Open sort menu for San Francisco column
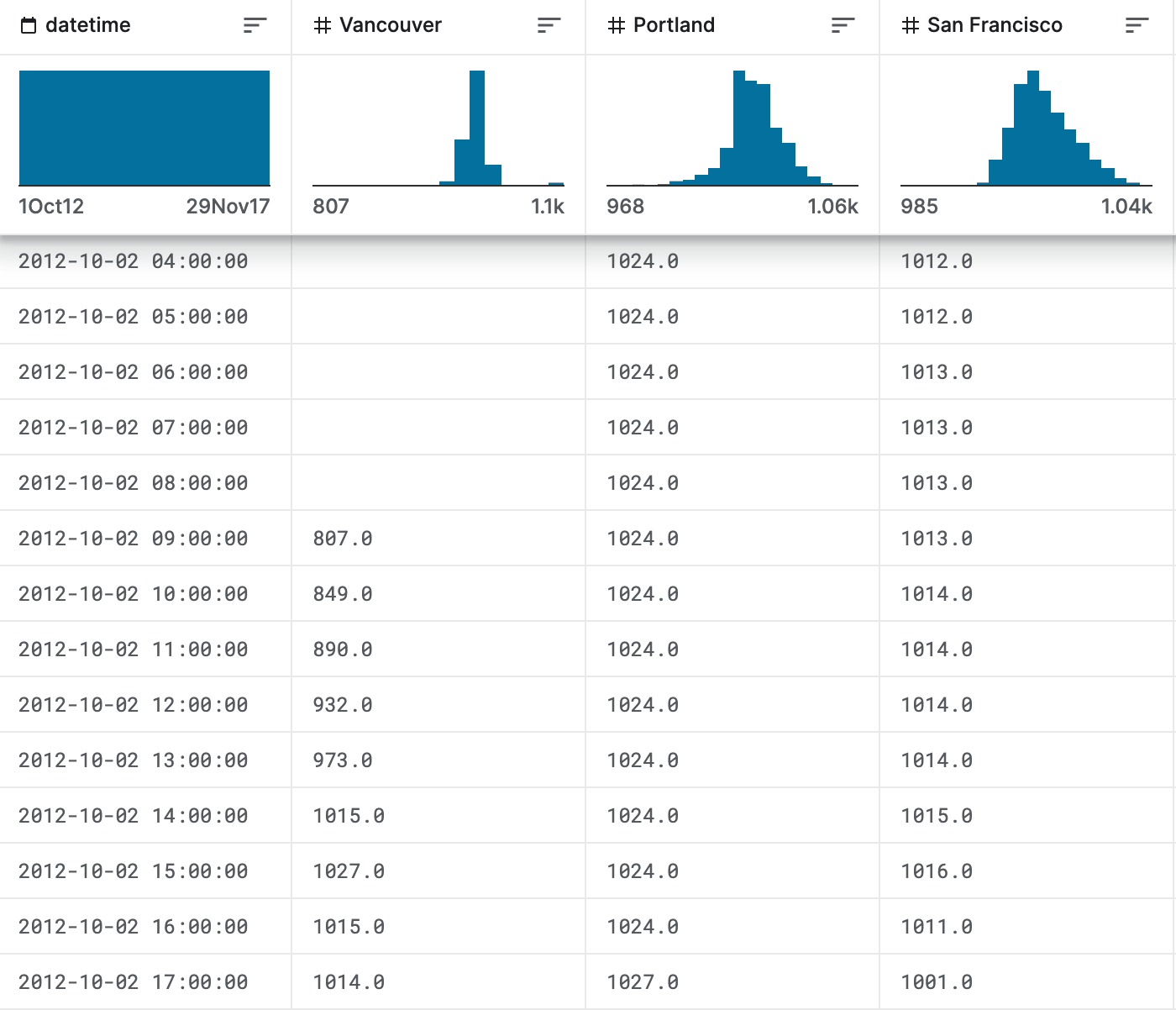Screen dimensions: 1176x1010 pyautogui.click(x=1137, y=26)
